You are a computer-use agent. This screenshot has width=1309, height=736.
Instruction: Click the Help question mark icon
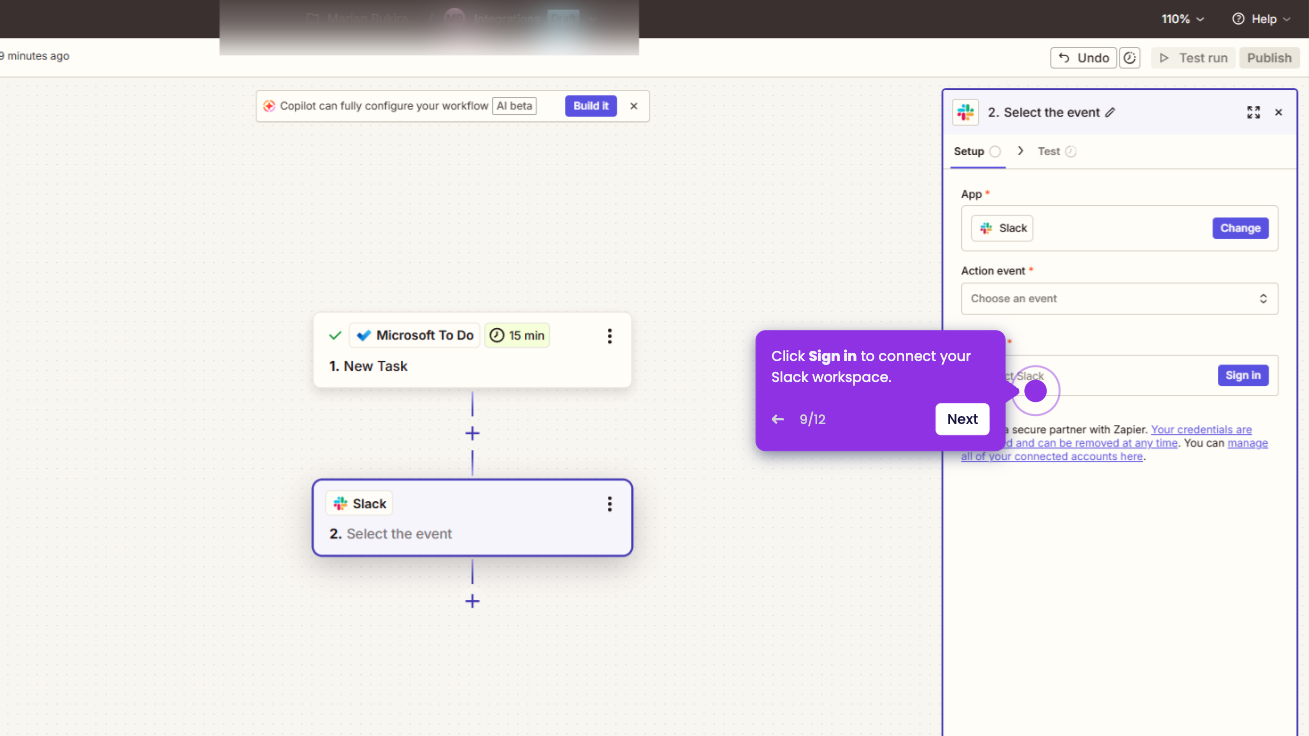click(x=1238, y=19)
